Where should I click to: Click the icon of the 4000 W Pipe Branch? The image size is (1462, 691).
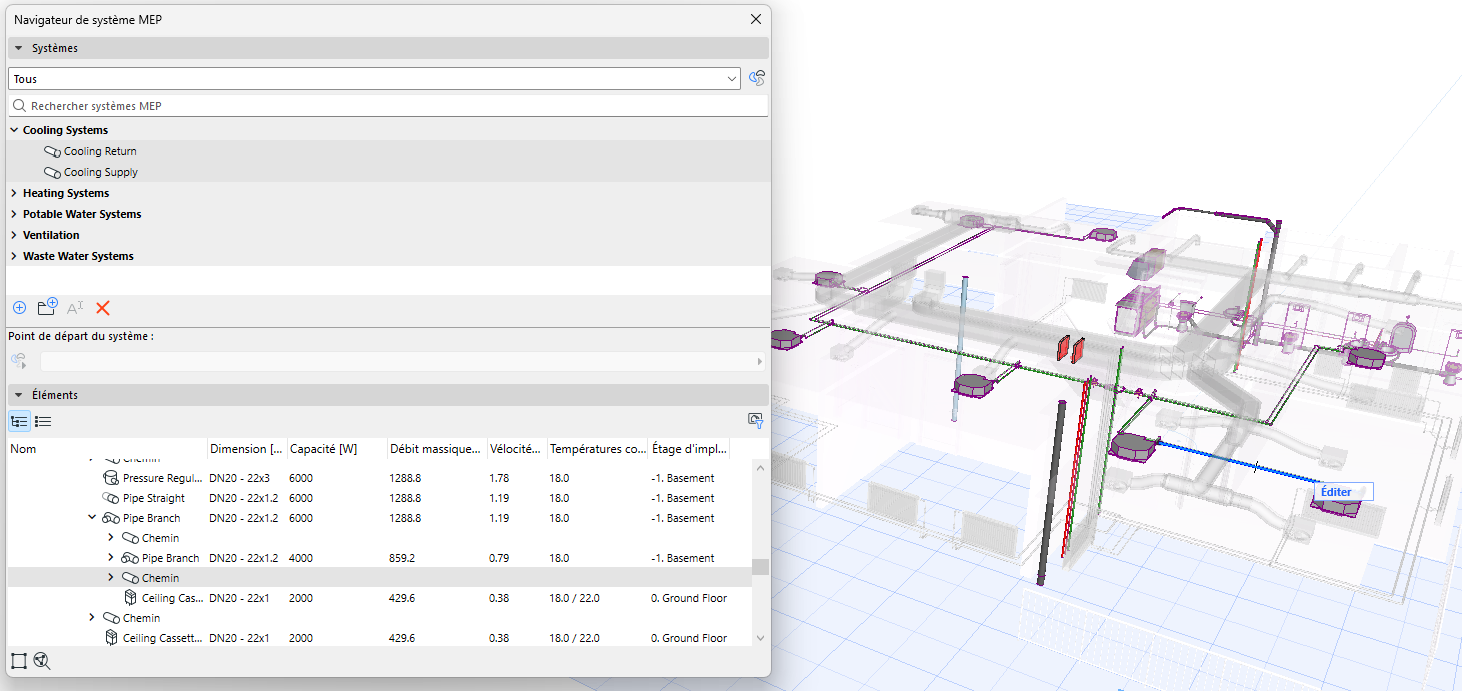pos(130,558)
